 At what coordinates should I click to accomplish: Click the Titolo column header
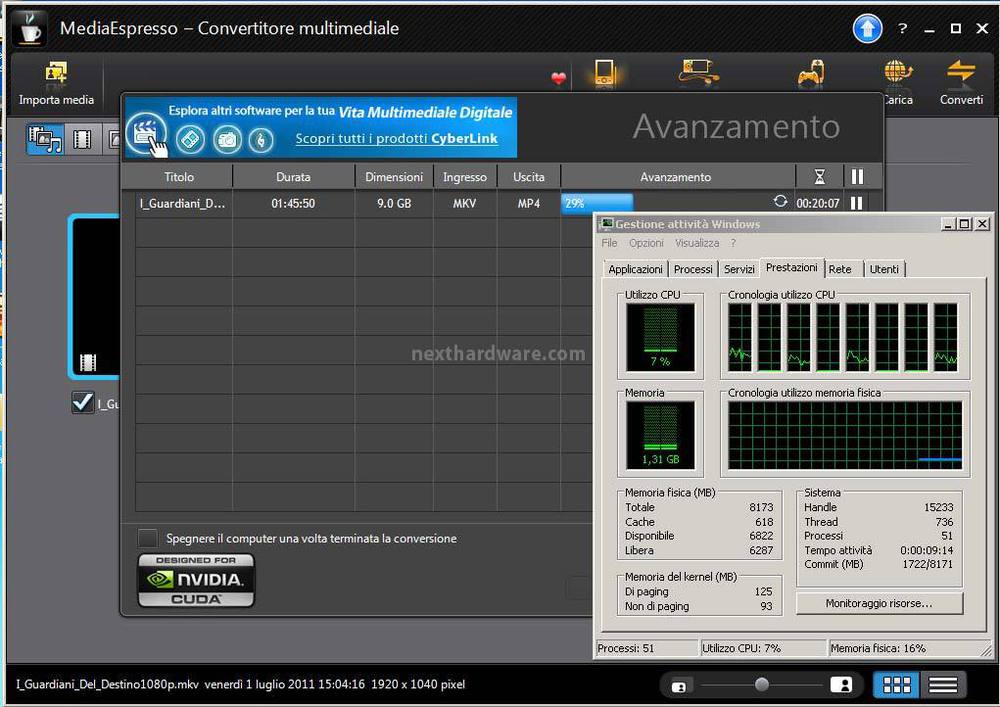[179, 177]
